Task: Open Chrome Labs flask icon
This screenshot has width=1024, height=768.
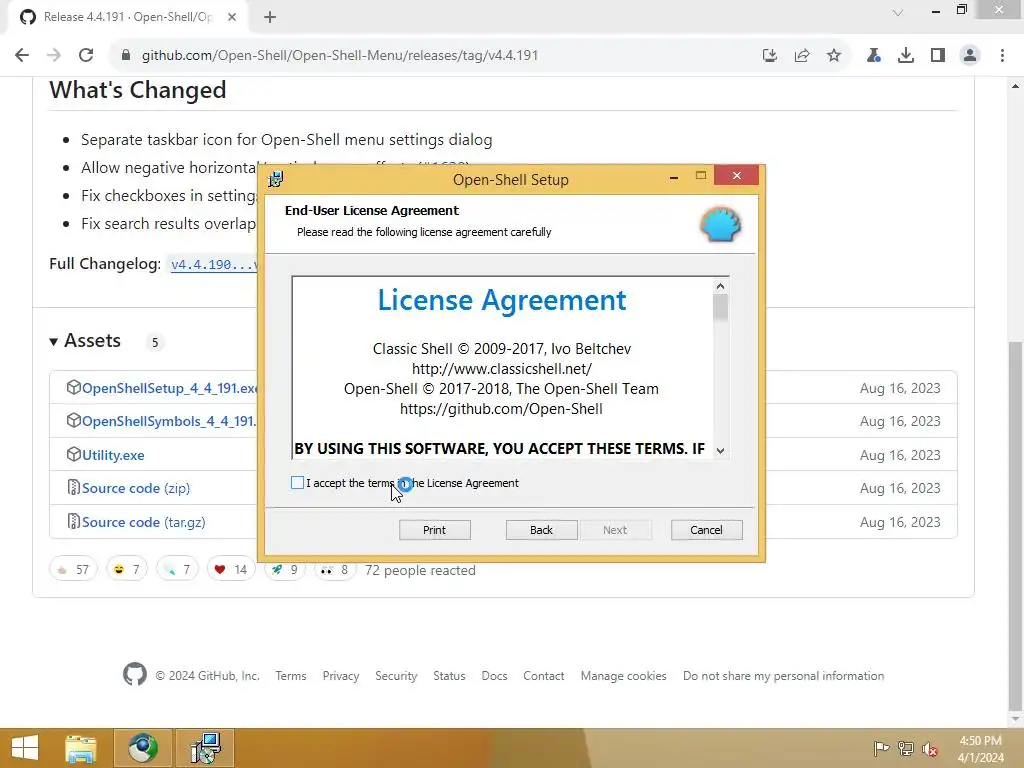Action: [x=873, y=56]
